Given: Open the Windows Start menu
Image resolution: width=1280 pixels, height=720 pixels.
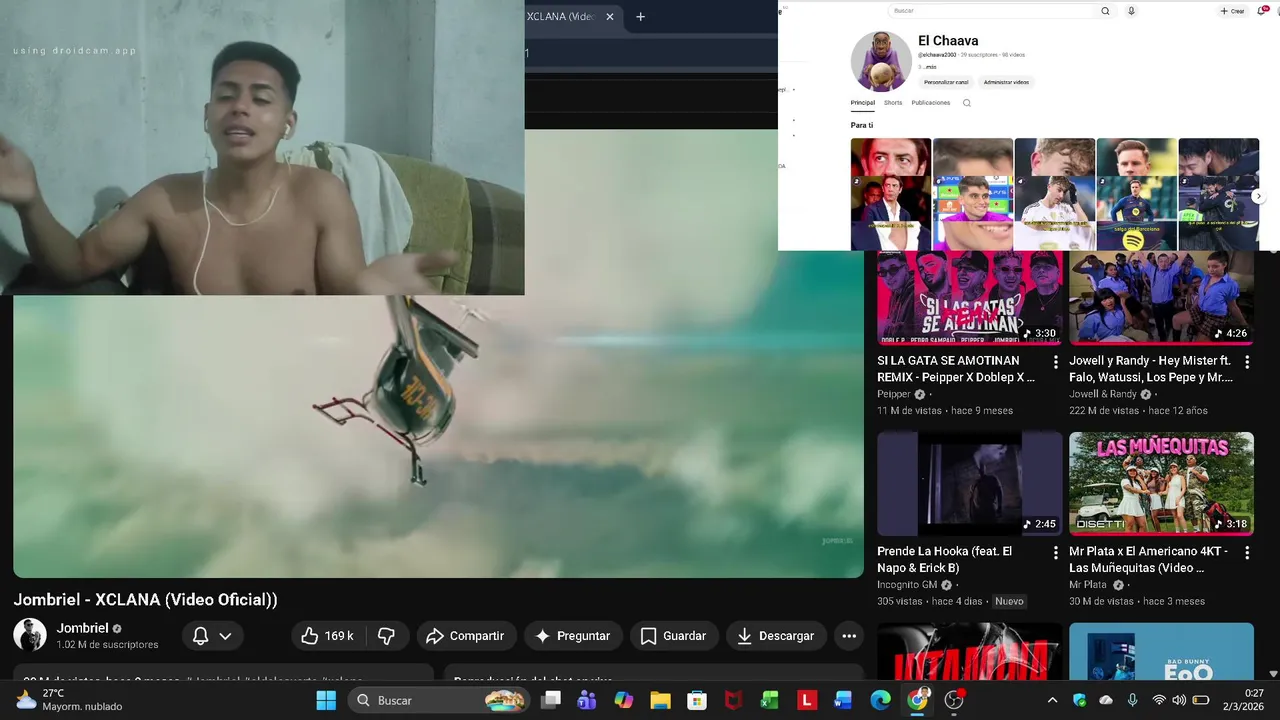Looking at the screenshot, I should coord(326,700).
